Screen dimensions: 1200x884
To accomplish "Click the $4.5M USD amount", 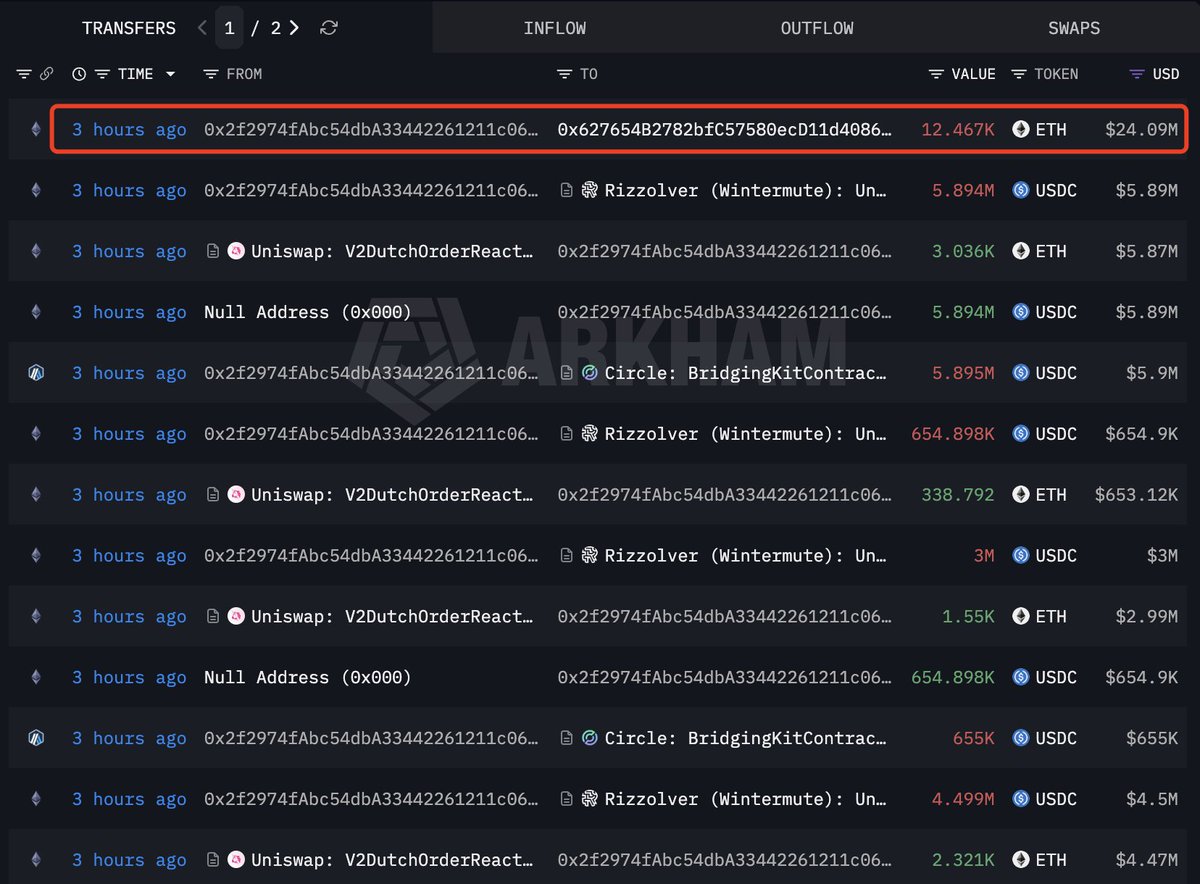I will [x=1152, y=799].
